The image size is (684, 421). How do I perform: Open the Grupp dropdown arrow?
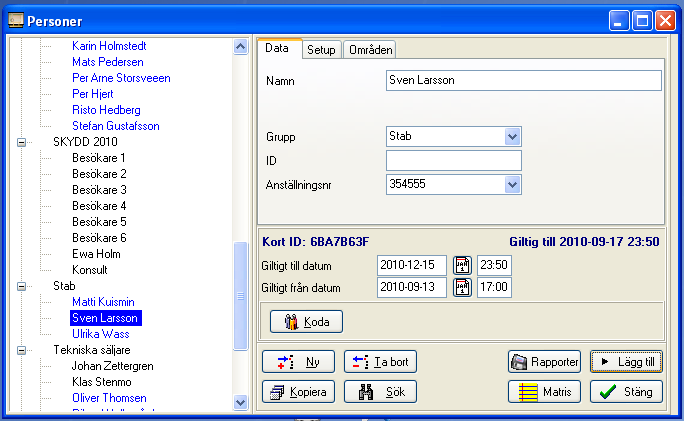[x=512, y=137]
